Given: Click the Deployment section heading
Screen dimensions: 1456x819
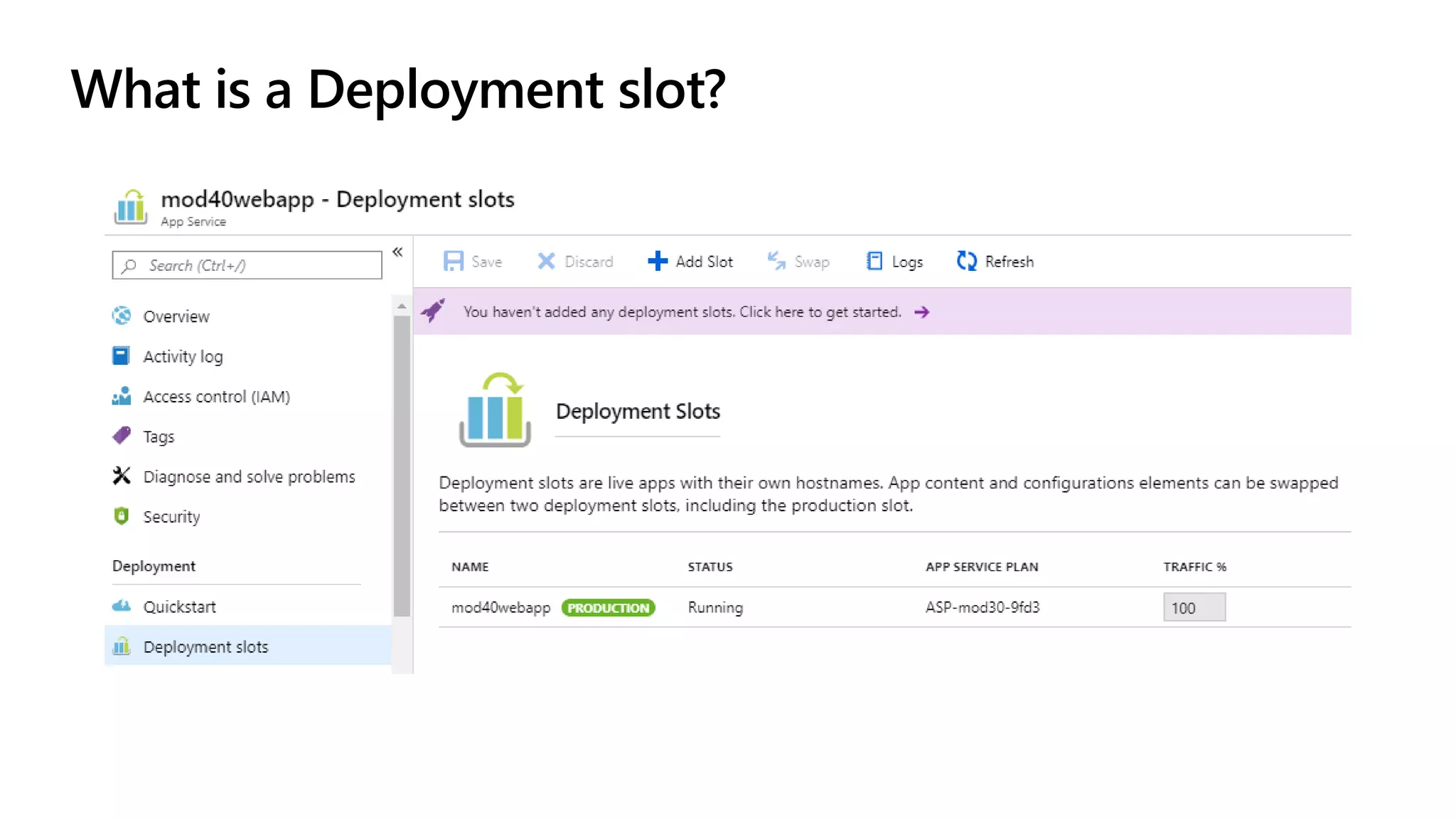Looking at the screenshot, I should [154, 567].
